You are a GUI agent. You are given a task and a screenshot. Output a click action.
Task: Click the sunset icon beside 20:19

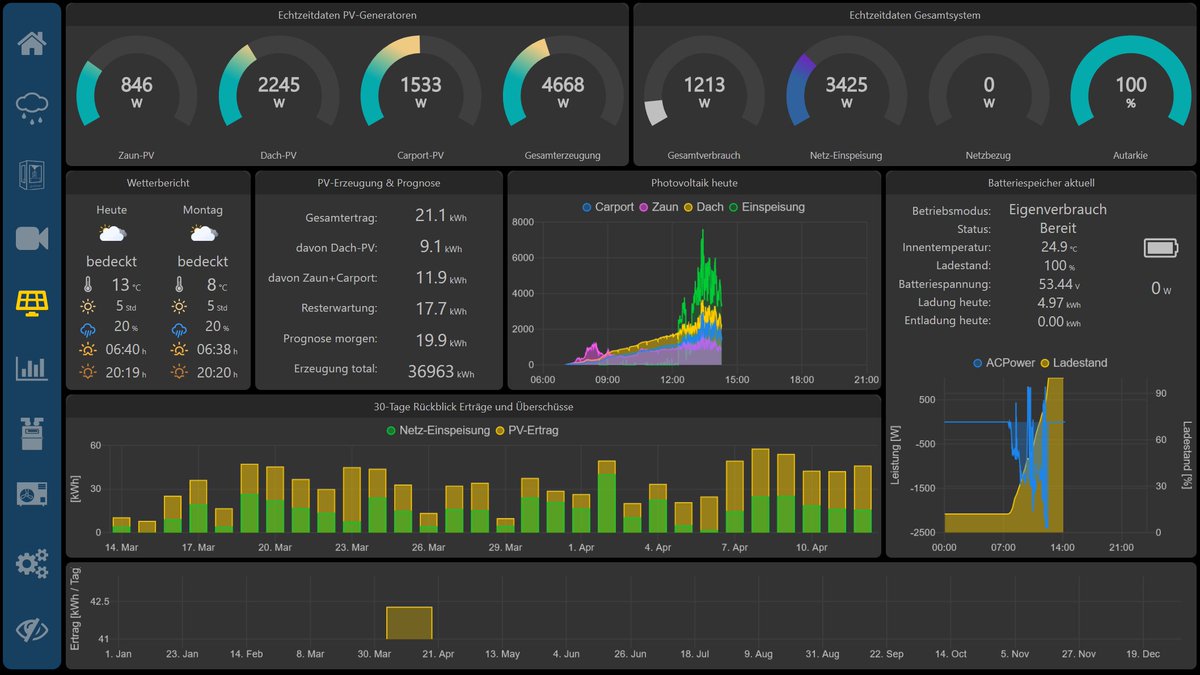(x=88, y=372)
